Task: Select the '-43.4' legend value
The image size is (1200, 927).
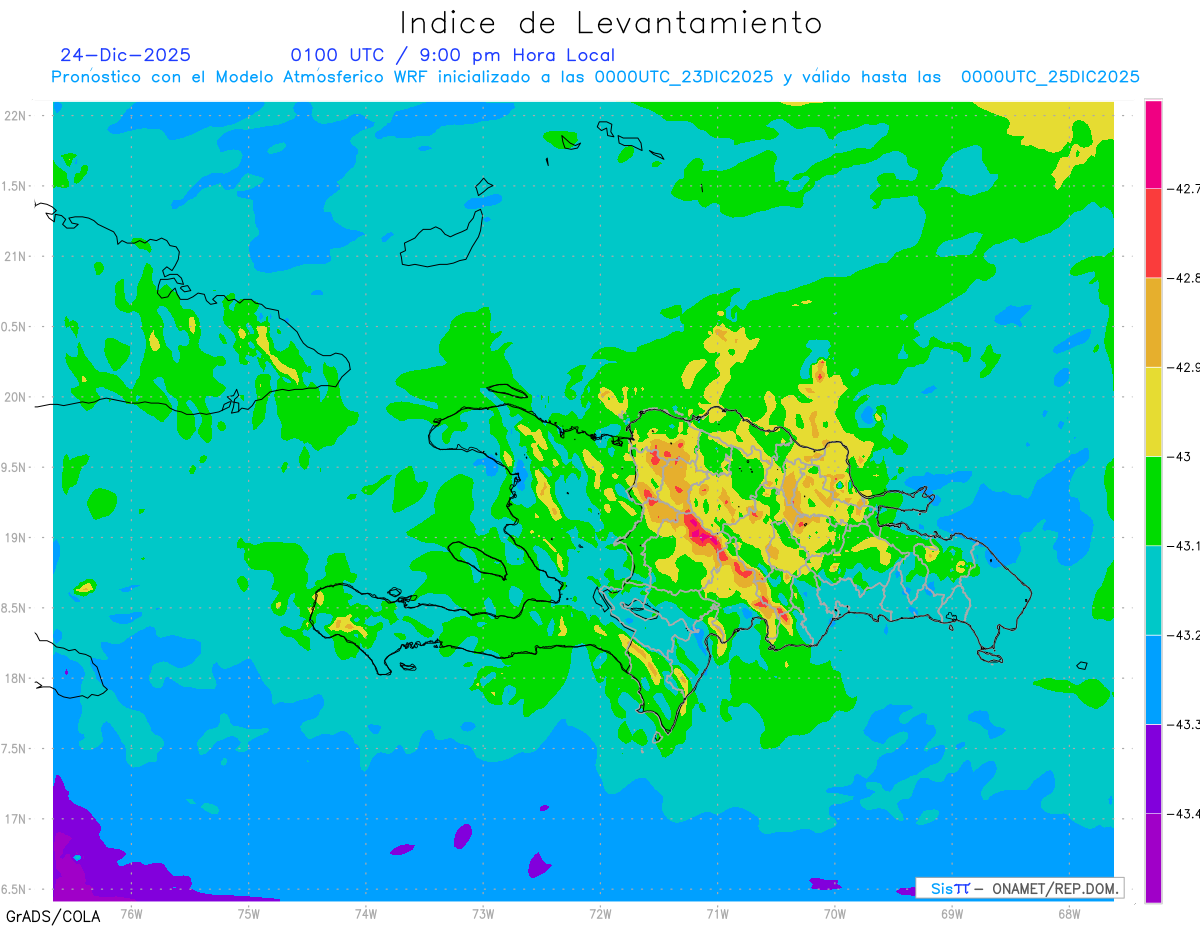Action: tap(1185, 813)
